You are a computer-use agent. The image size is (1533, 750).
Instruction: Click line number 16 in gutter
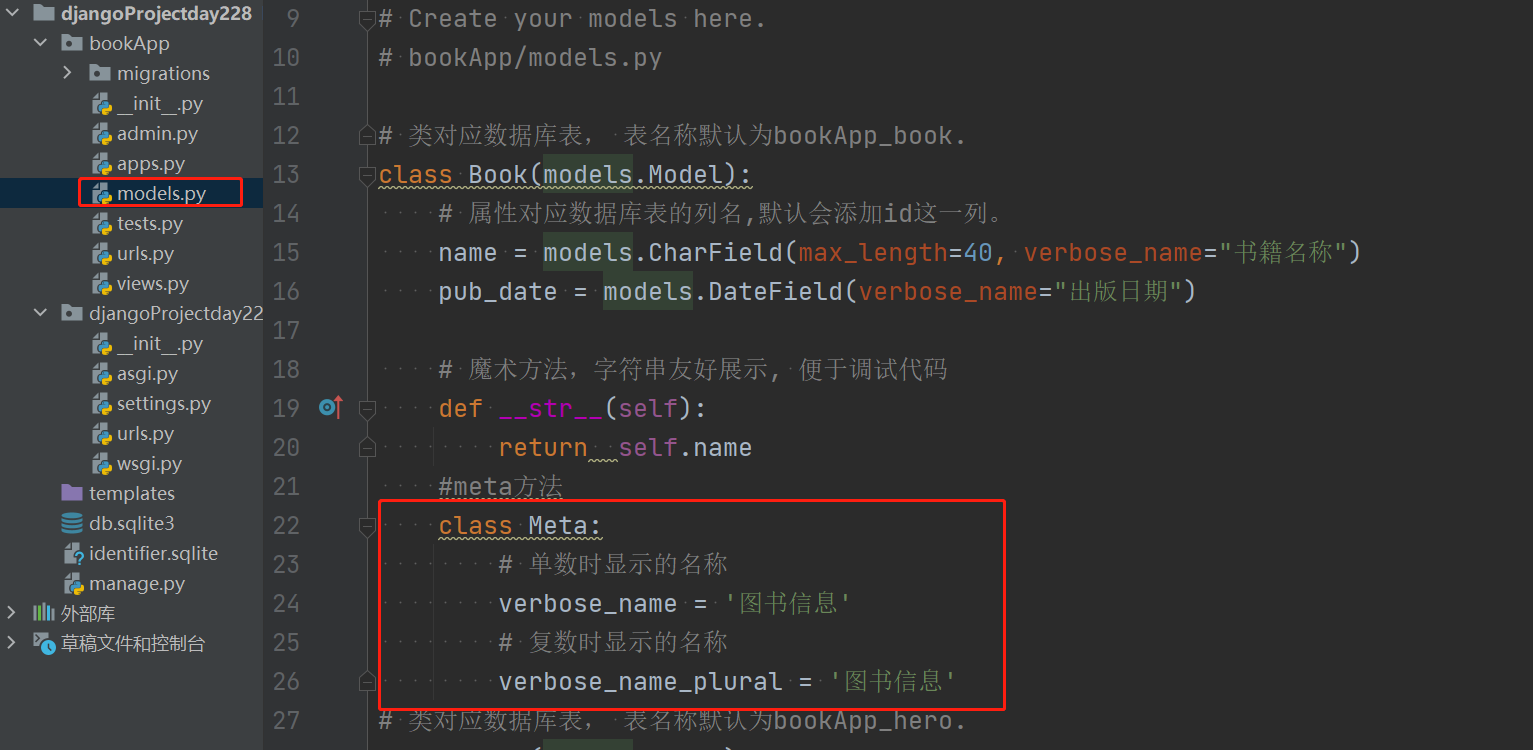pos(286,291)
